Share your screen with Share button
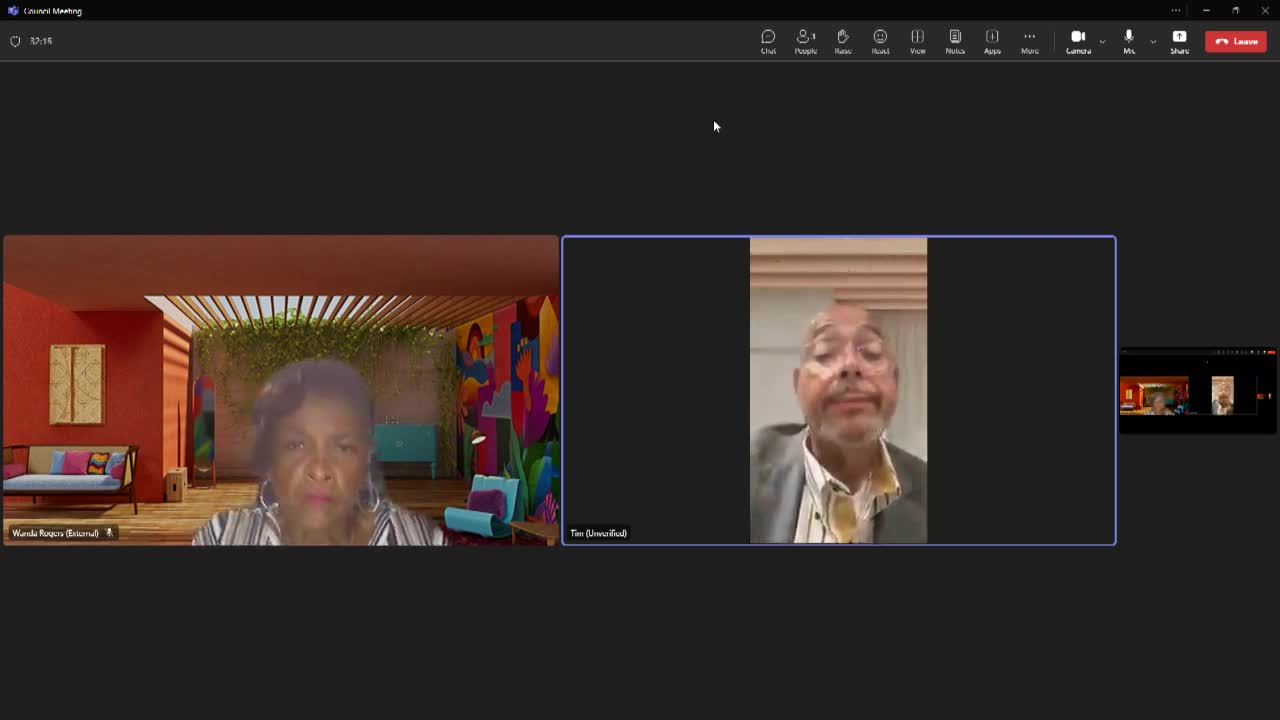Screen dimensions: 1280x720 (1179, 41)
